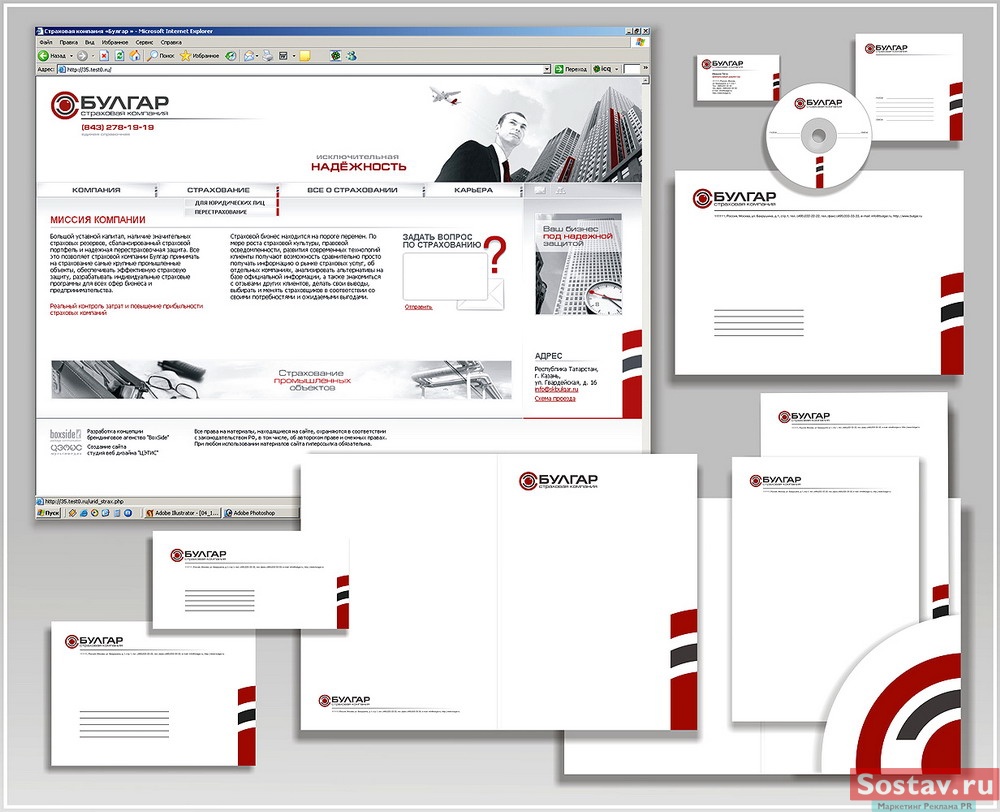
Task: Open the Пуск Start button
Action: pyautogui.click(x=48, y=513)
